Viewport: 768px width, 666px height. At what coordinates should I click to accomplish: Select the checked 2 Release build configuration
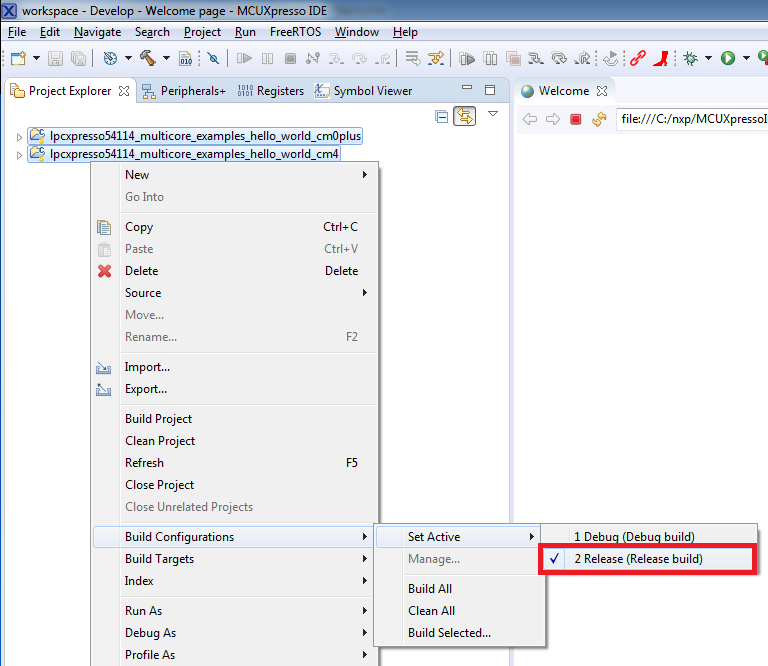[x=638, y=559]
